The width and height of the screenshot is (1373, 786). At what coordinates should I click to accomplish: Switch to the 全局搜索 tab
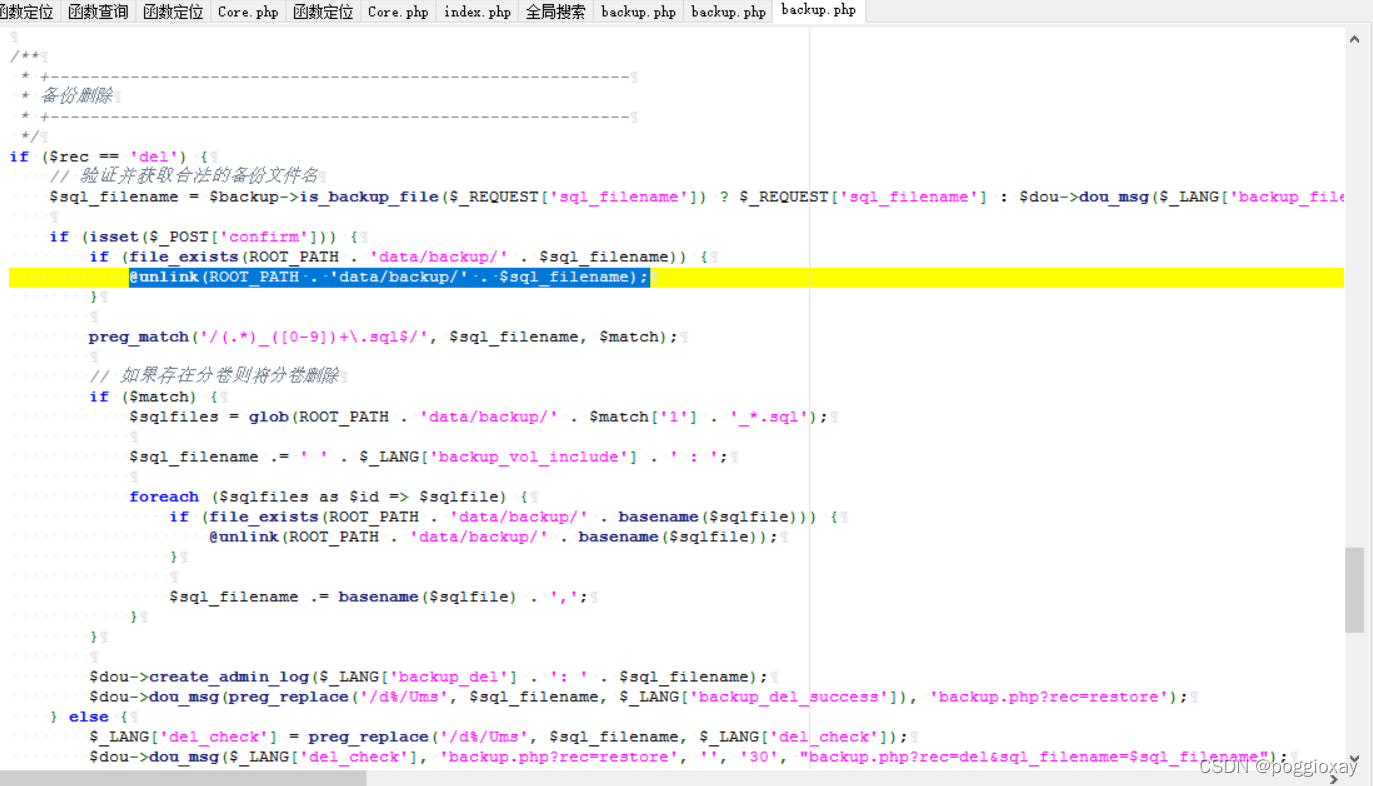click(555, 12)
